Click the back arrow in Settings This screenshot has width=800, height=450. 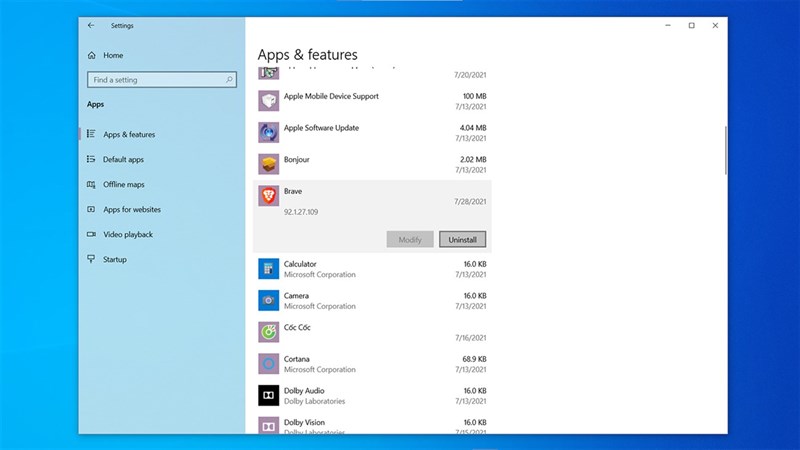click(92, 25)
